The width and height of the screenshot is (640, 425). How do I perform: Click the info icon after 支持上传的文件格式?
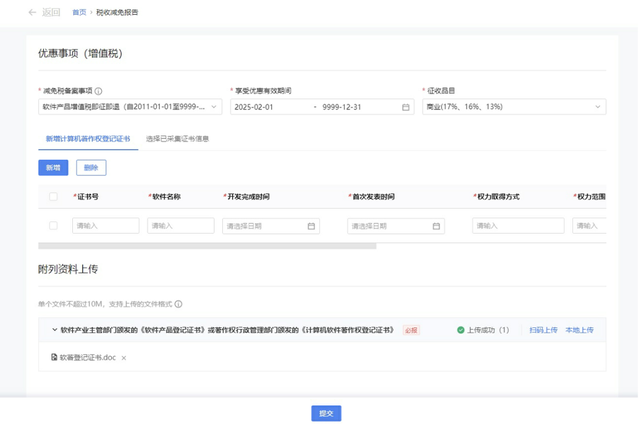pos(178,304)
